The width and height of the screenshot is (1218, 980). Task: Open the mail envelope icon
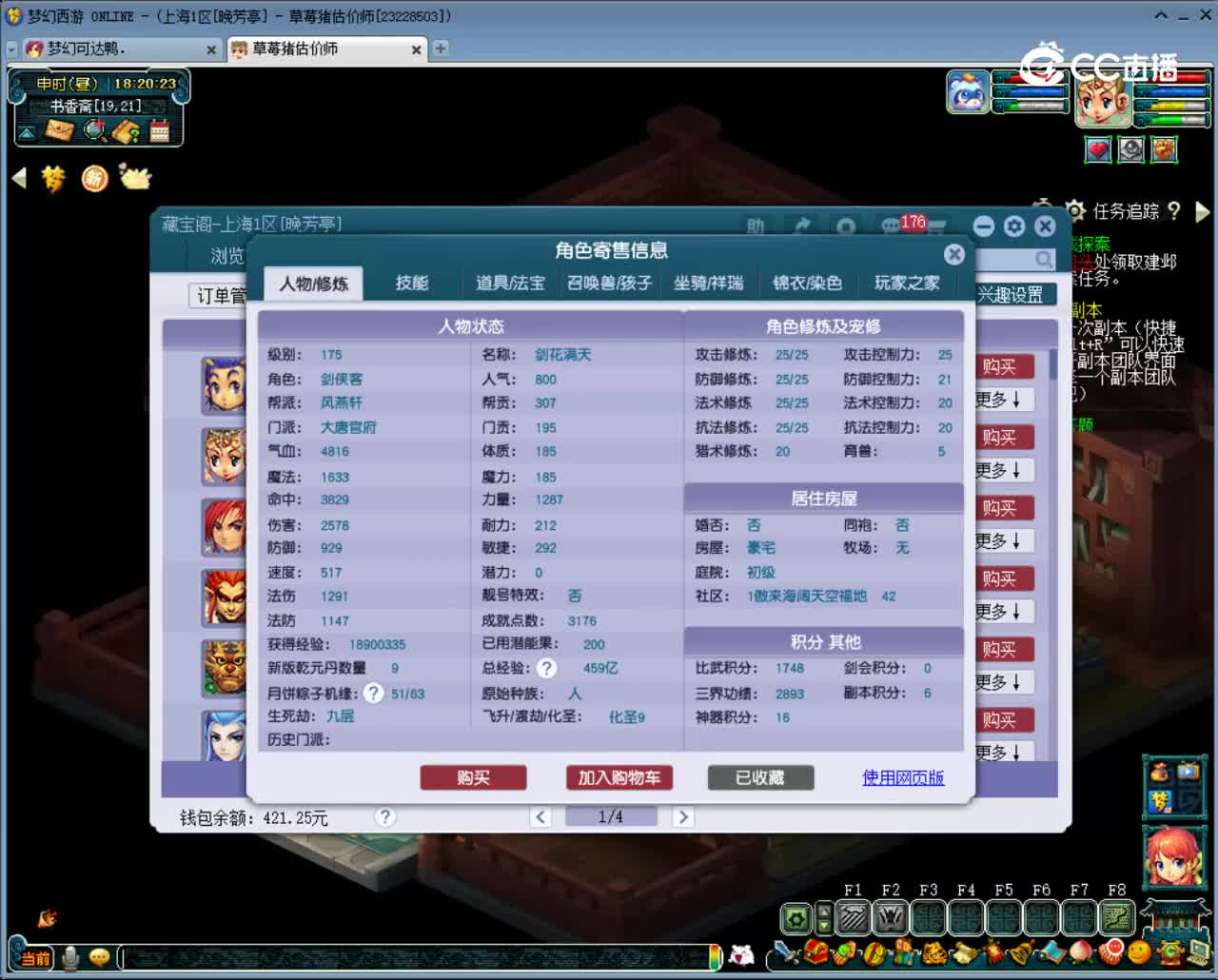click(x=60, y=130)
